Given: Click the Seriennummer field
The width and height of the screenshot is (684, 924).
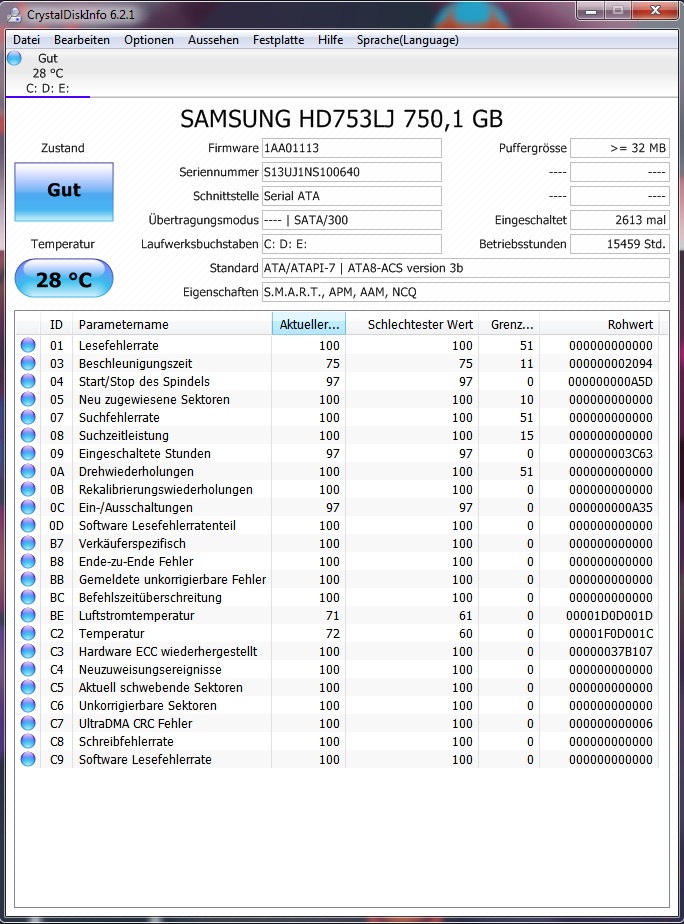Looking at the screenshot, I should coord(352,172).
